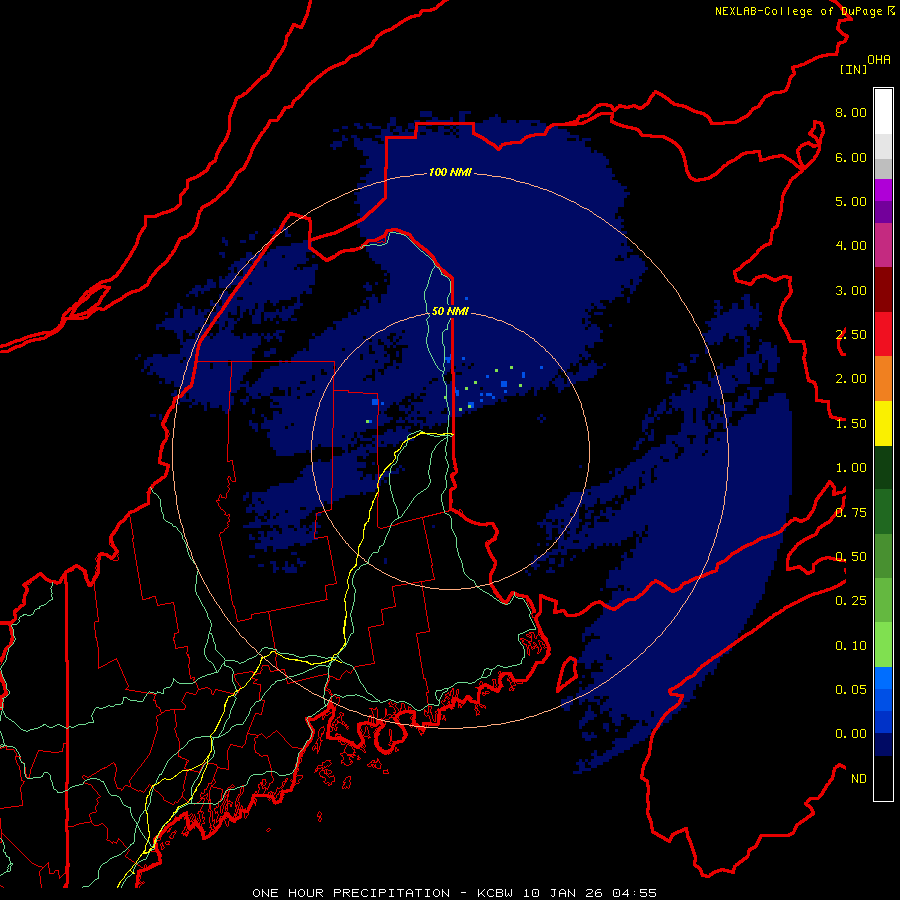Click the 8.00 legend value
Screen dimensions: 900x900
[x=851, y=112]
